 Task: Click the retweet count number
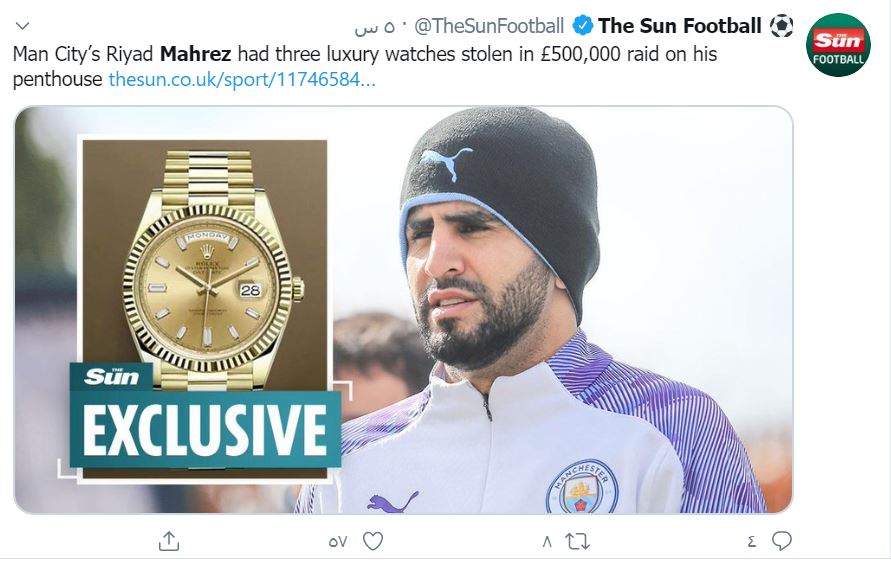(x=546, y=542)
